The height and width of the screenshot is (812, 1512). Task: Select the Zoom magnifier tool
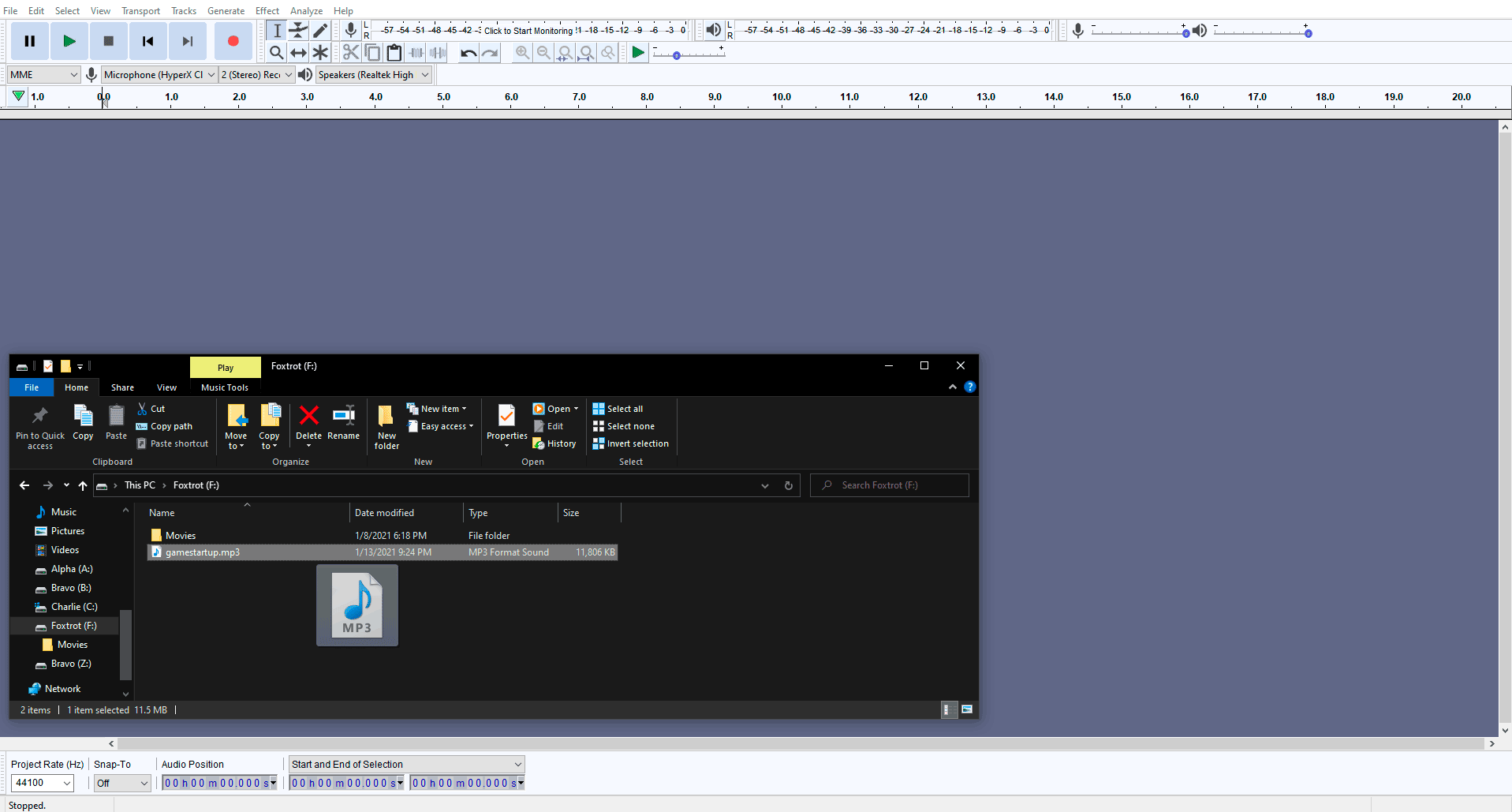pos(277,52)
